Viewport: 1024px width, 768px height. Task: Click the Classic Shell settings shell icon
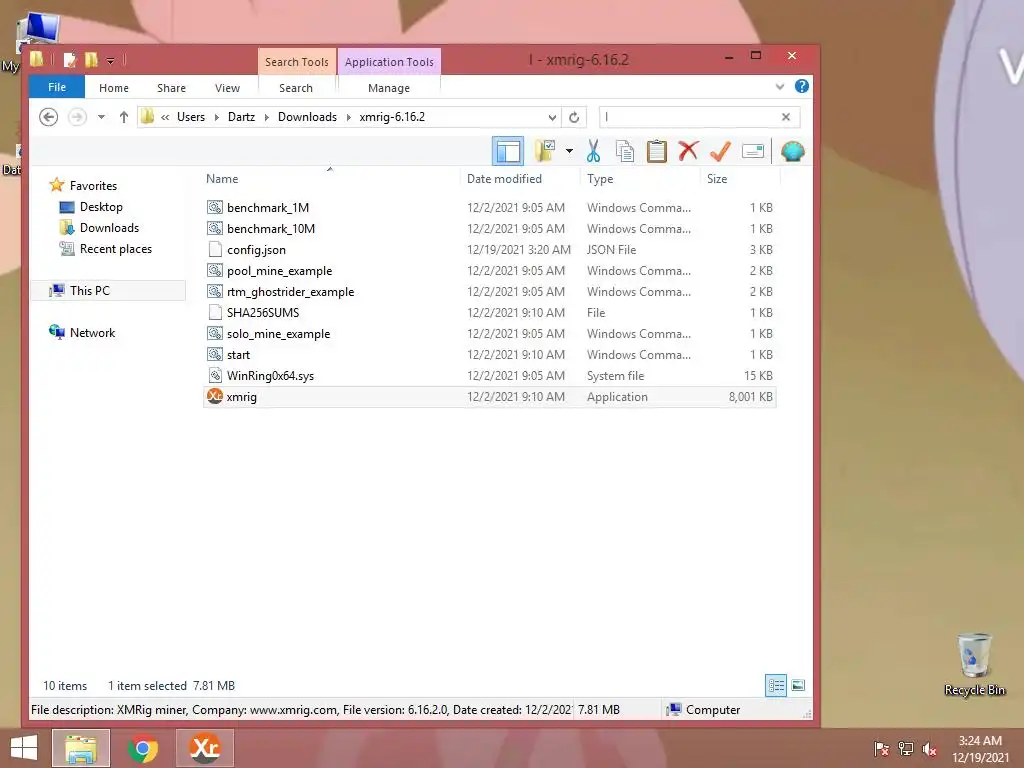[x=792, y=151]
